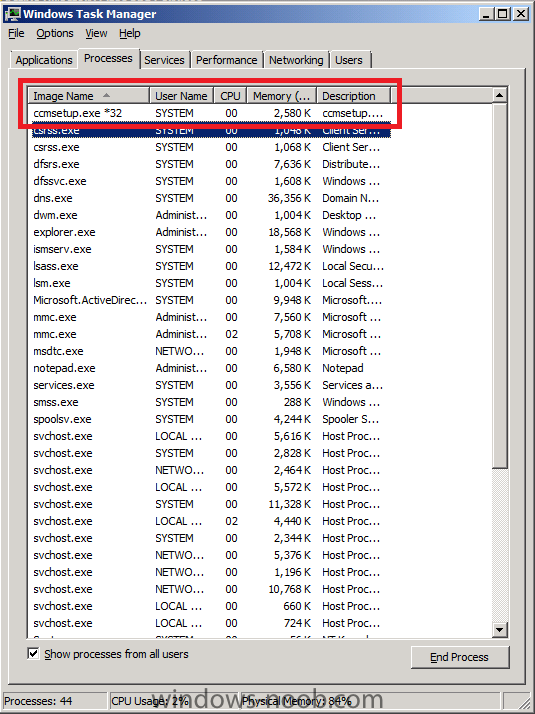Select the notepad.exe process row

pyautogui.click(x=209, y=368)
